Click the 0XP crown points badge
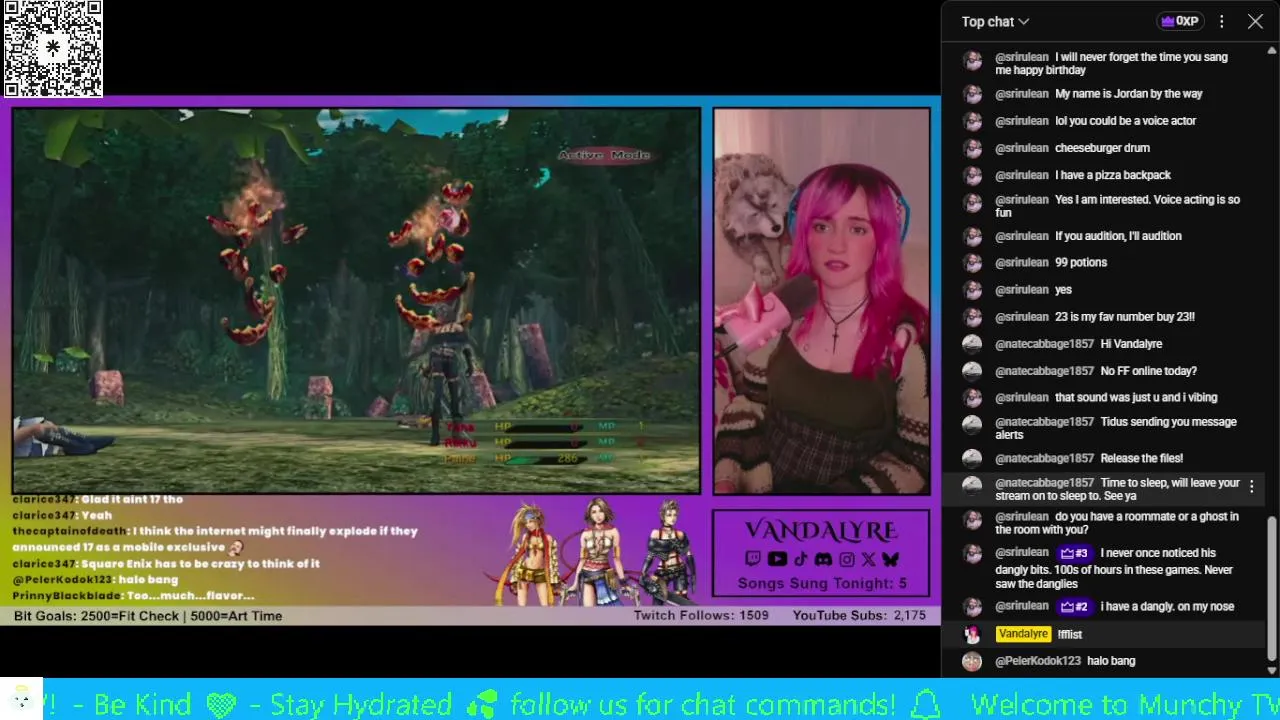 coord(1179,21)
